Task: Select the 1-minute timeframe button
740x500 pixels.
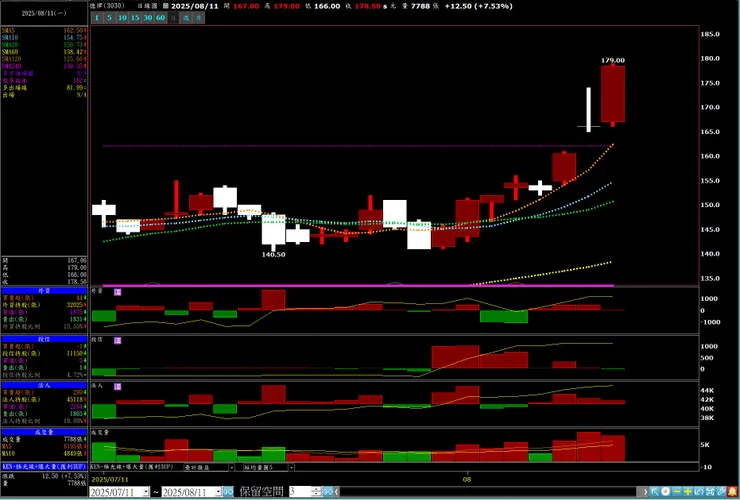Action: pyautogui.click(x=97, y=18)
